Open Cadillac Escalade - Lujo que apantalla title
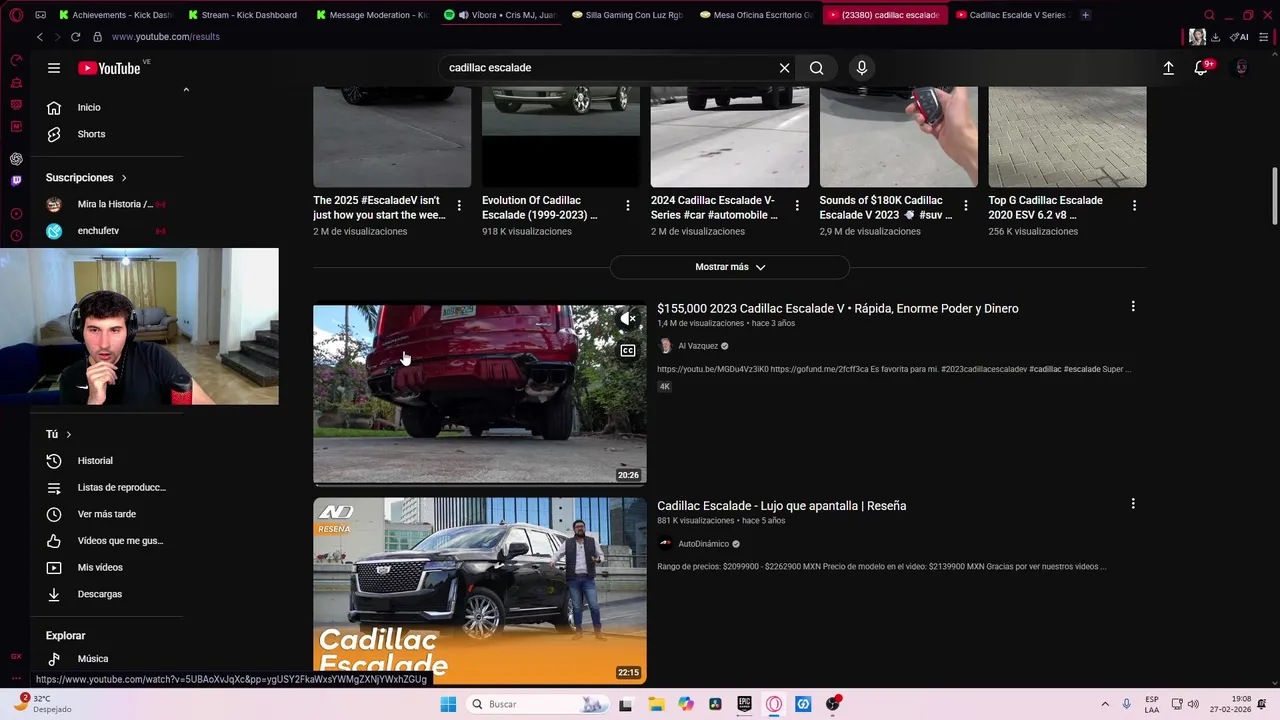Viewport: 1280px width, 720px height. 782,506
